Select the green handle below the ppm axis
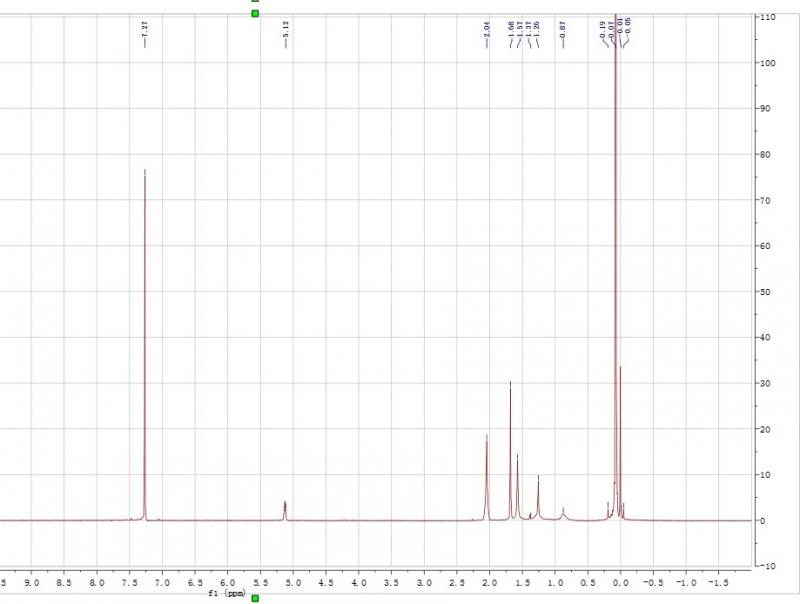 255,598
